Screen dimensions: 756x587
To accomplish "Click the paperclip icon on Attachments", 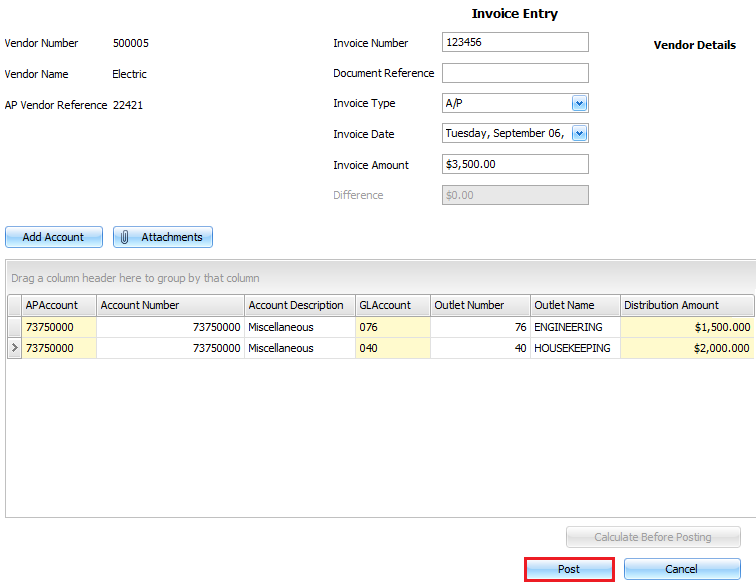I will tap(125, 238).
